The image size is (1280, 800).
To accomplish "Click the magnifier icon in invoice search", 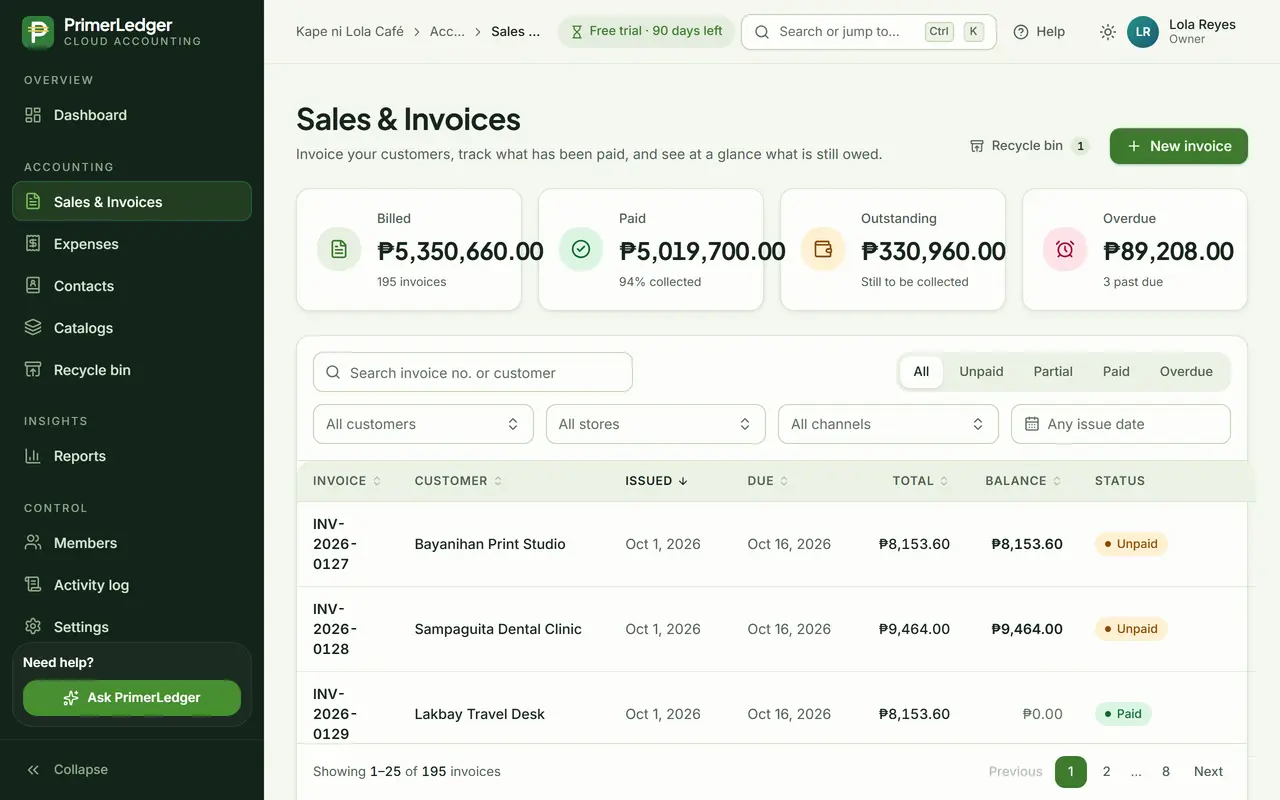I will point(334,373).
